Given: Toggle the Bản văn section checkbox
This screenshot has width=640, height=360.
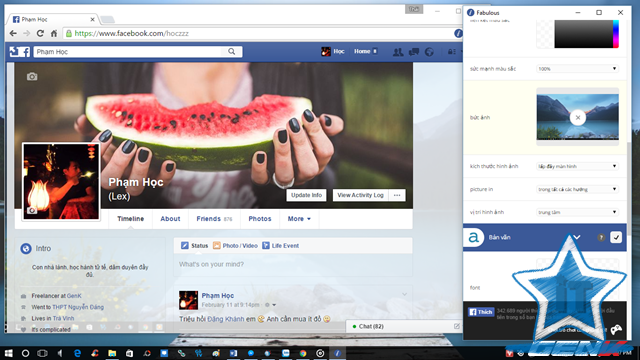Looking at the screenshot, I should [x=616, y=237].
